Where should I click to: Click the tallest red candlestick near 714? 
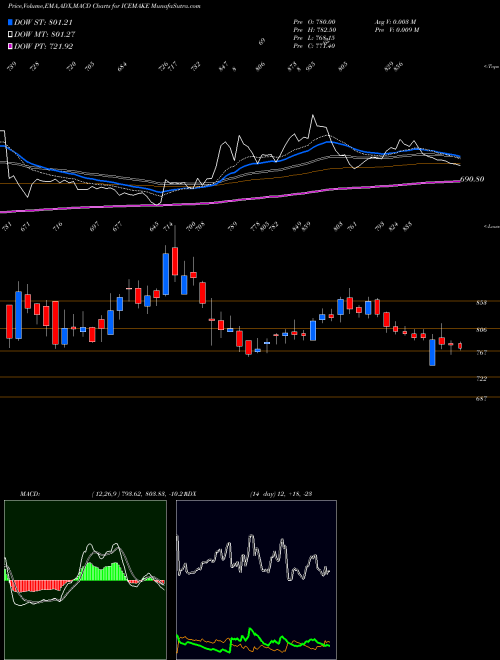click(x=175, y=261)
